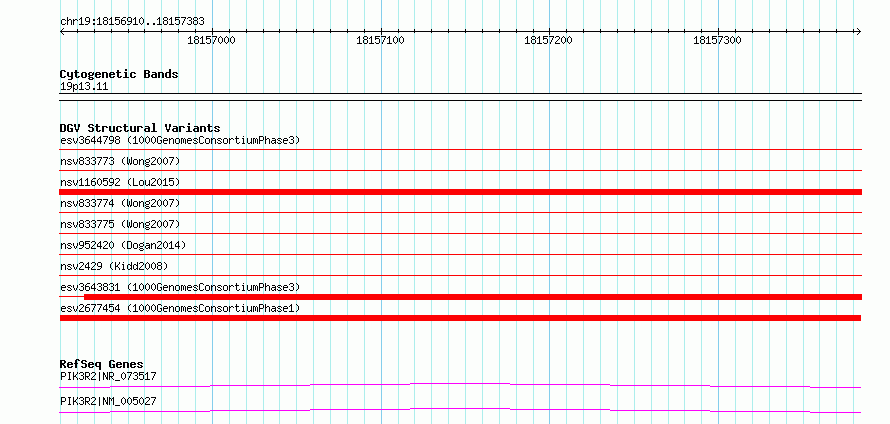Click the 19p13.11 band label

[x=83, y=87]
